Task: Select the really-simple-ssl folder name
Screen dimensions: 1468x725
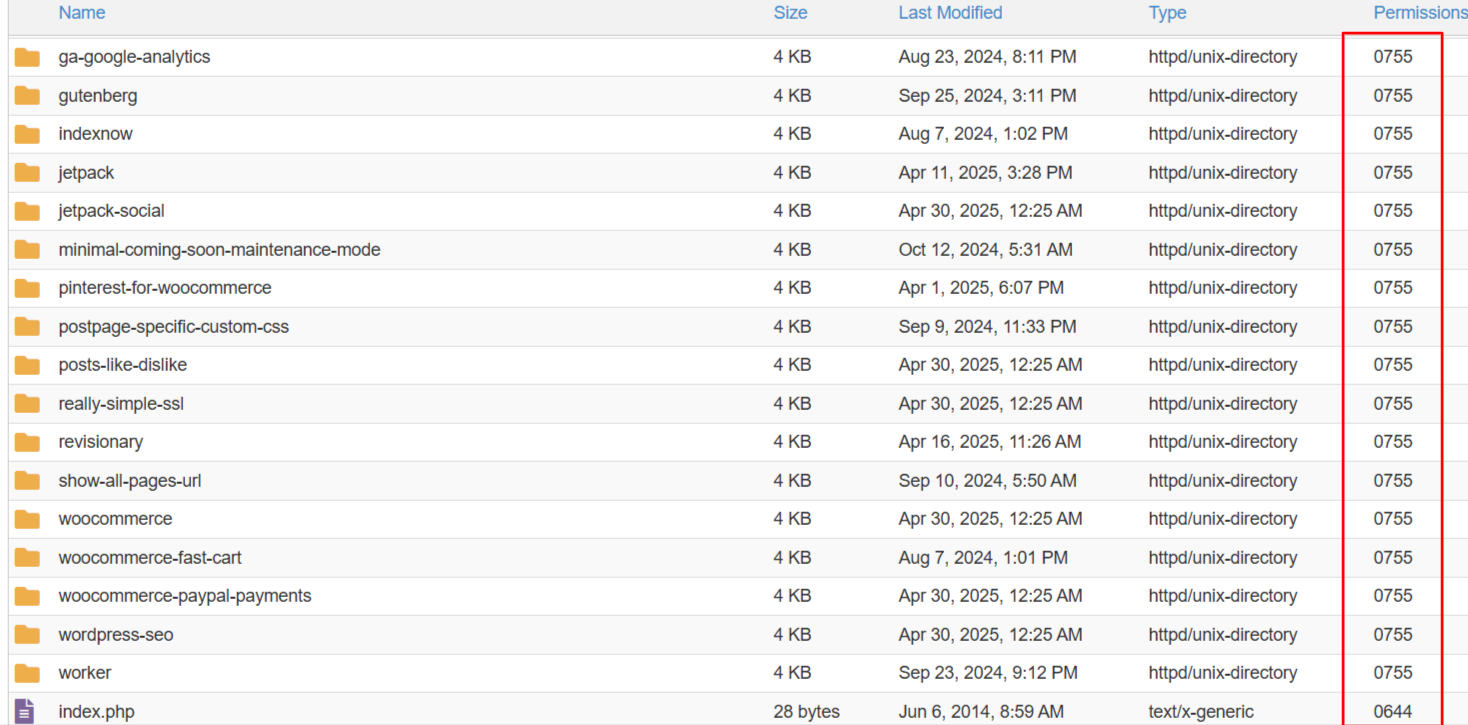Action: pyautogui.click(x=121, y=404)
